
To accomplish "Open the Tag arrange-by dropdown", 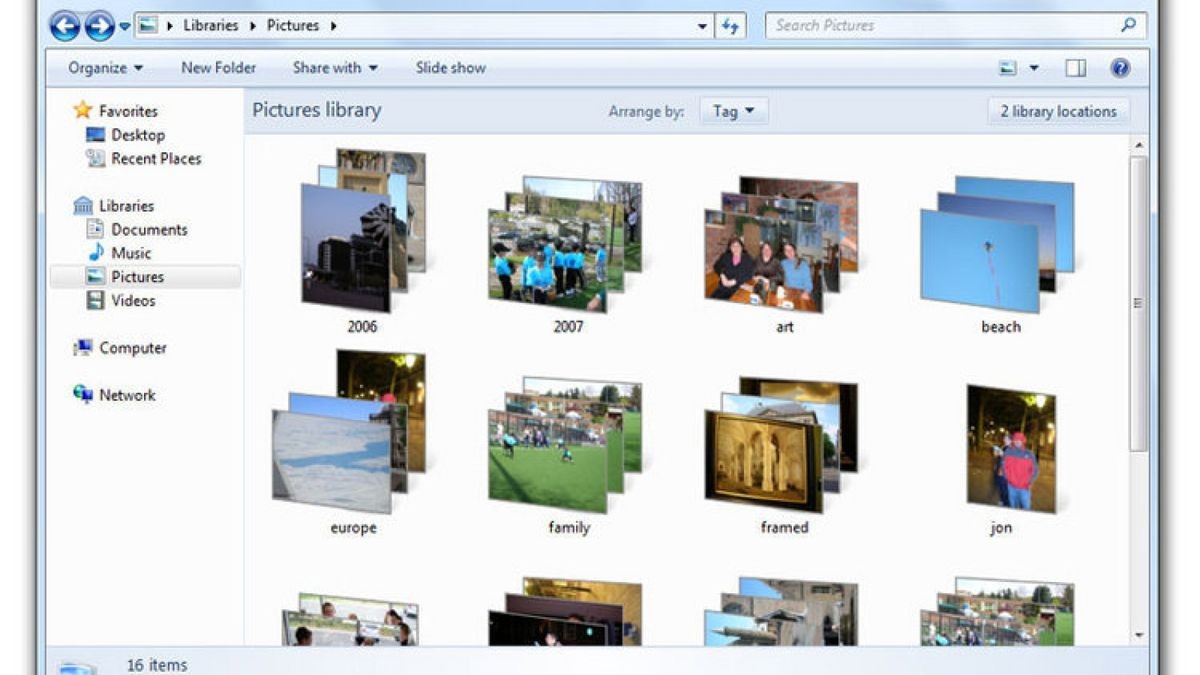I will click(x=733, y=111).
